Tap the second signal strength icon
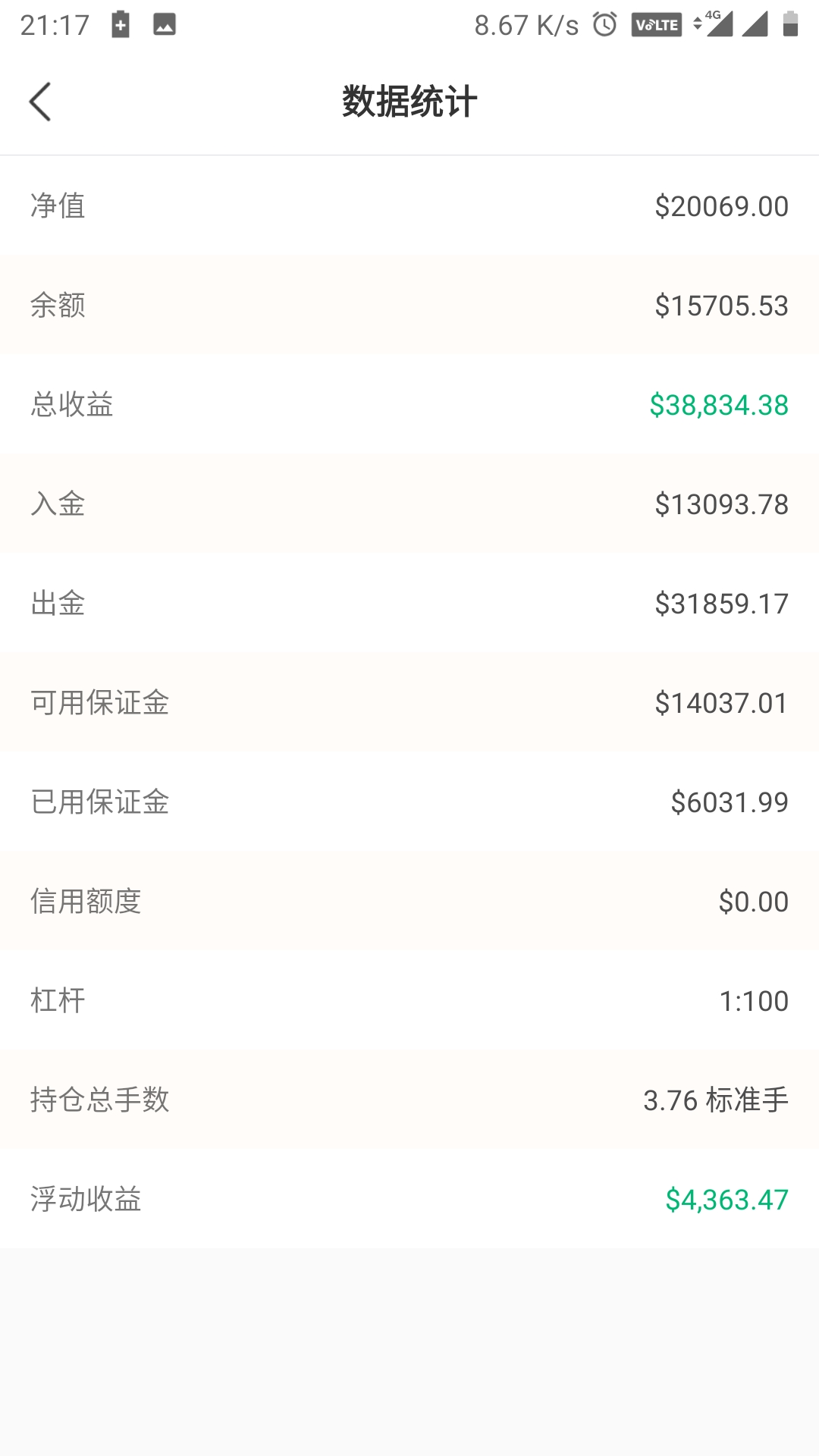819x1456 pixels. [755, 24]
